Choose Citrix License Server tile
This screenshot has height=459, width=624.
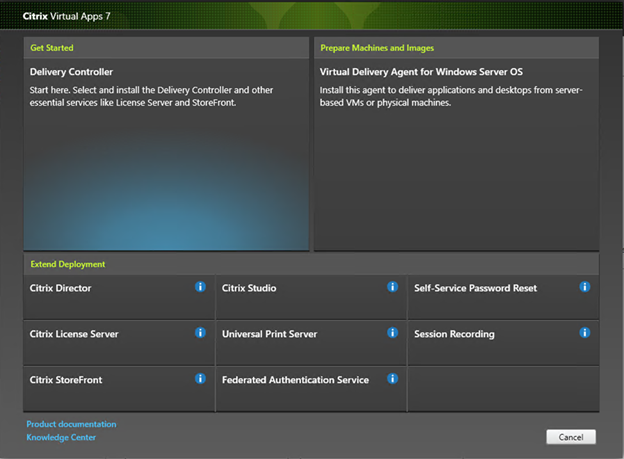click(x=119, y=343)
